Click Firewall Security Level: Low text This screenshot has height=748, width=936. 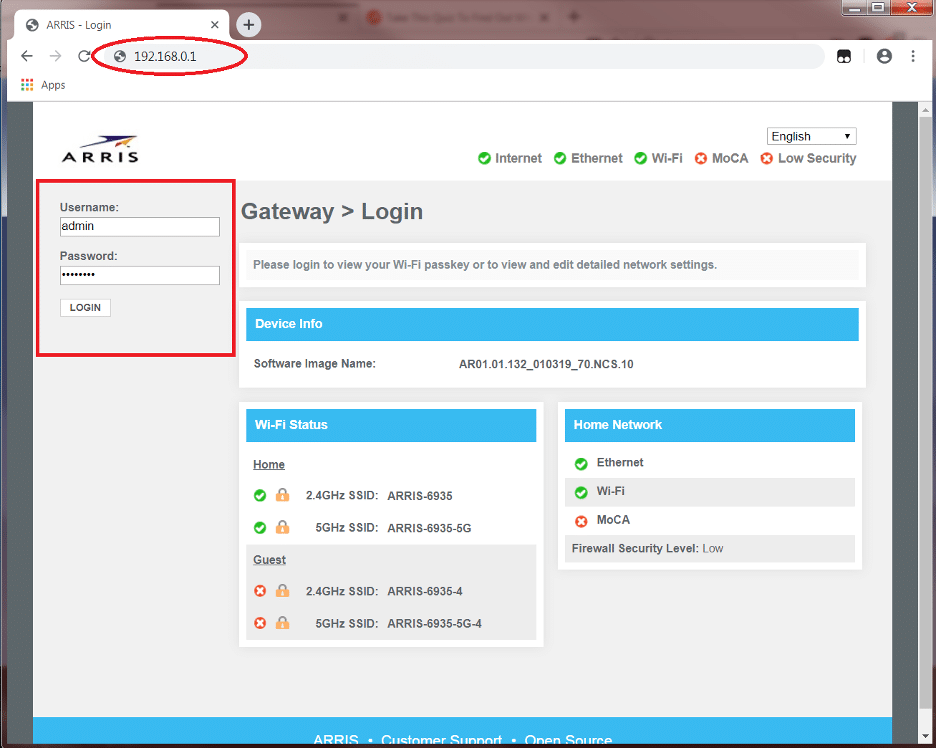pyautogui.click(x=647, y=549)
